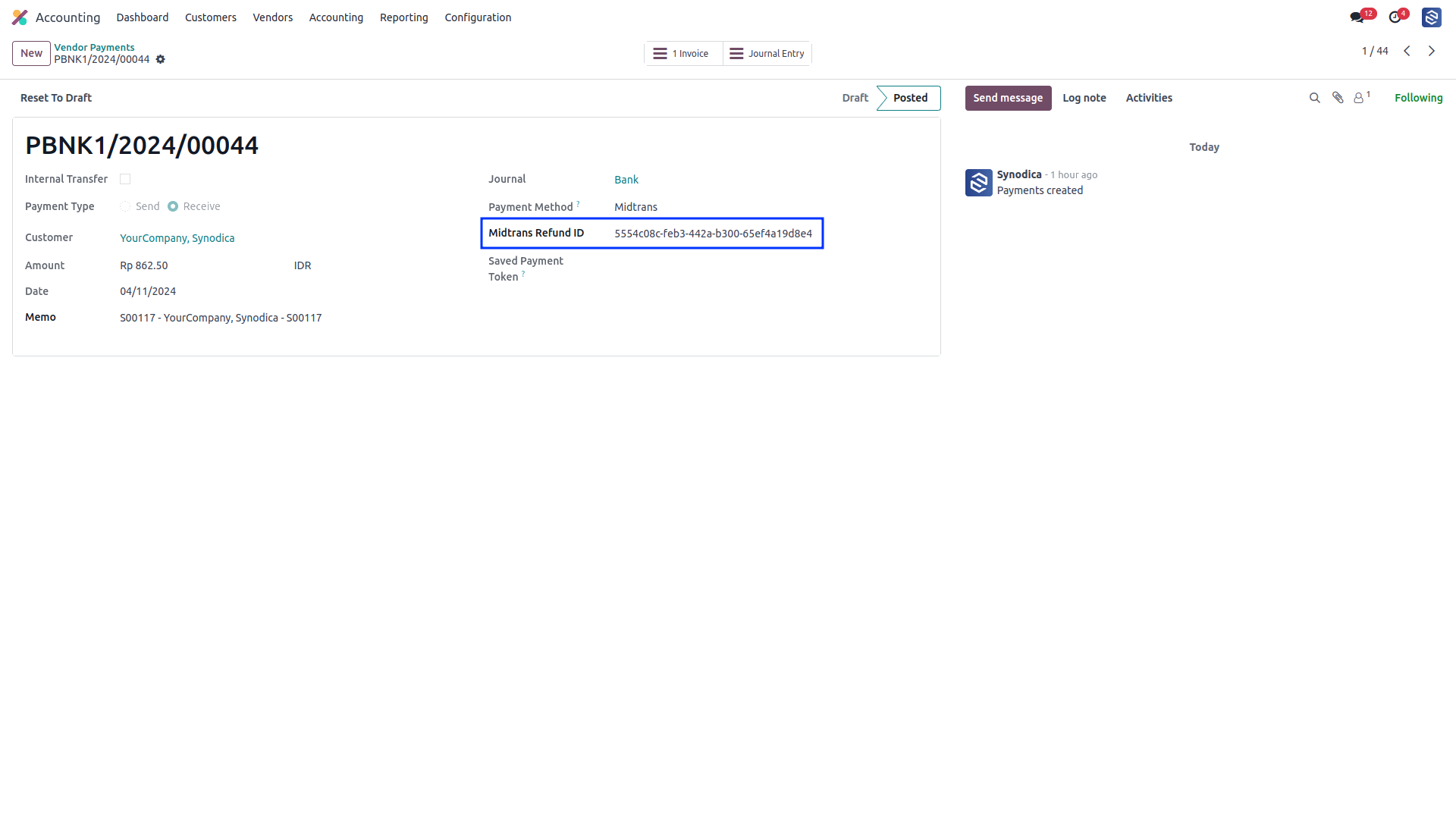The image size is (1456, 819).
Task: Click the 1 / 44 pager counter
Action: click(x=1375, y=52)
